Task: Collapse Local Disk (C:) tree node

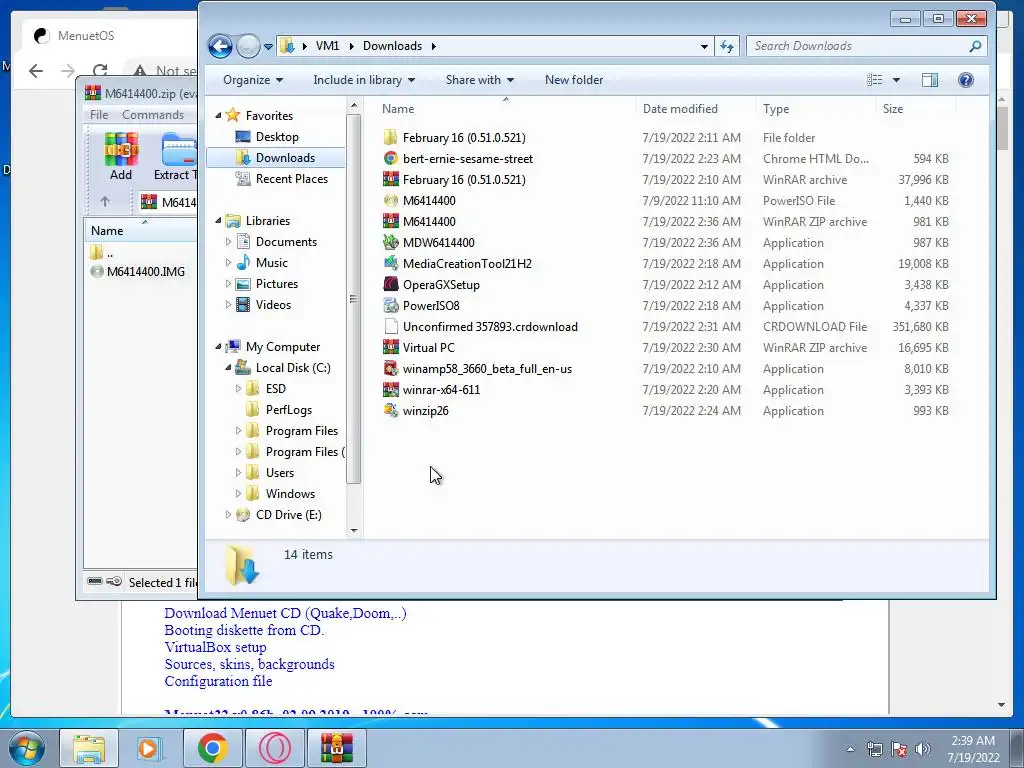Action: point(228,368)
